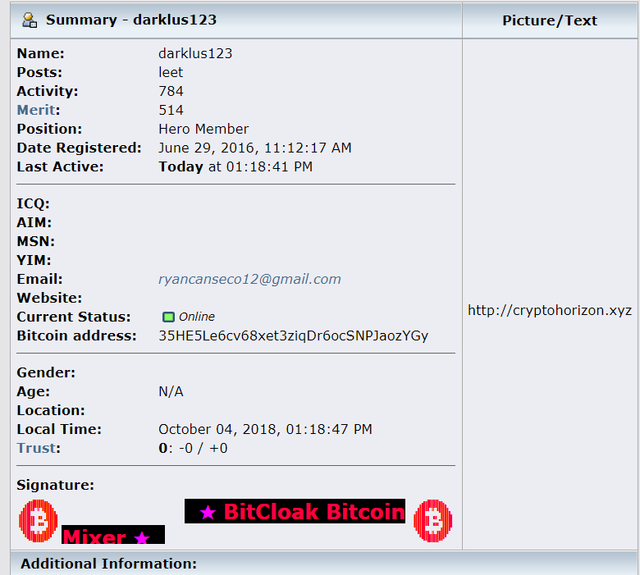
Task: Click the YIM label
Action: [34, 260]
